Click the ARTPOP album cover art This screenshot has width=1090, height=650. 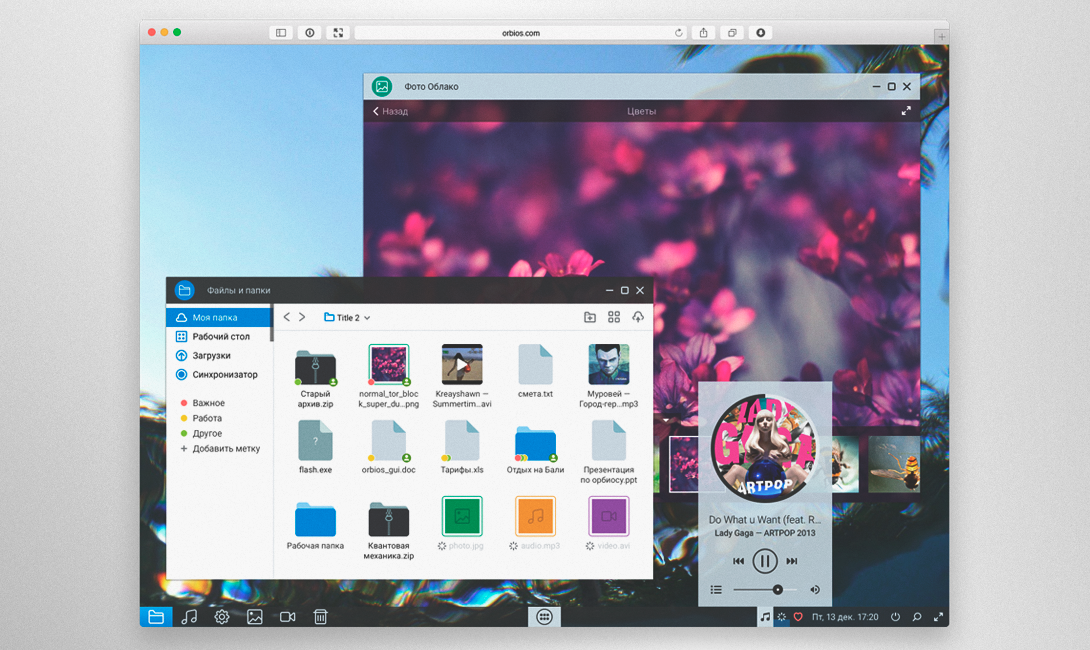point(764,448)
